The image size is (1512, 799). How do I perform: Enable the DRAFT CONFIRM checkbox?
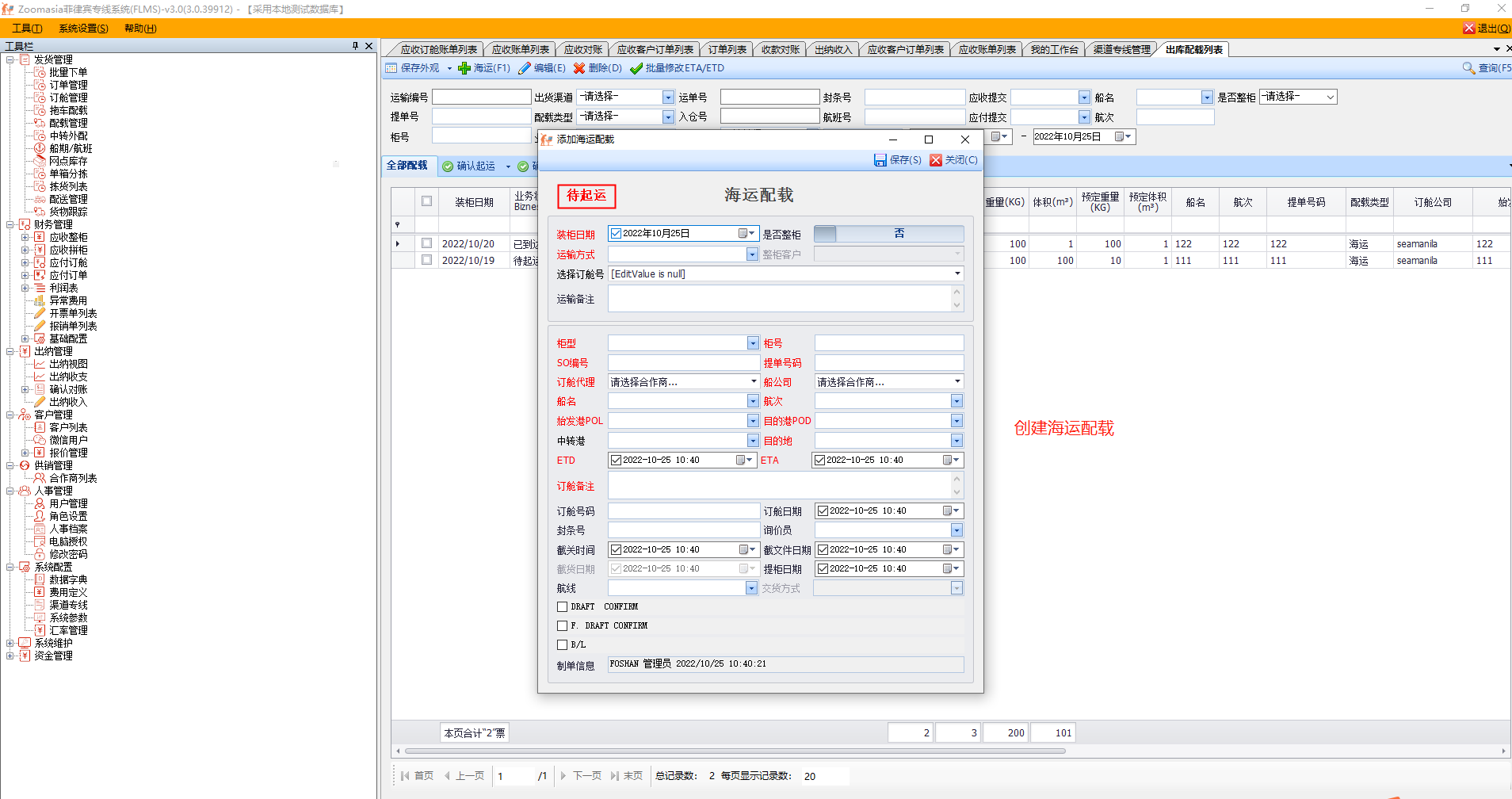pyautogui.click(x=563, y=607)
